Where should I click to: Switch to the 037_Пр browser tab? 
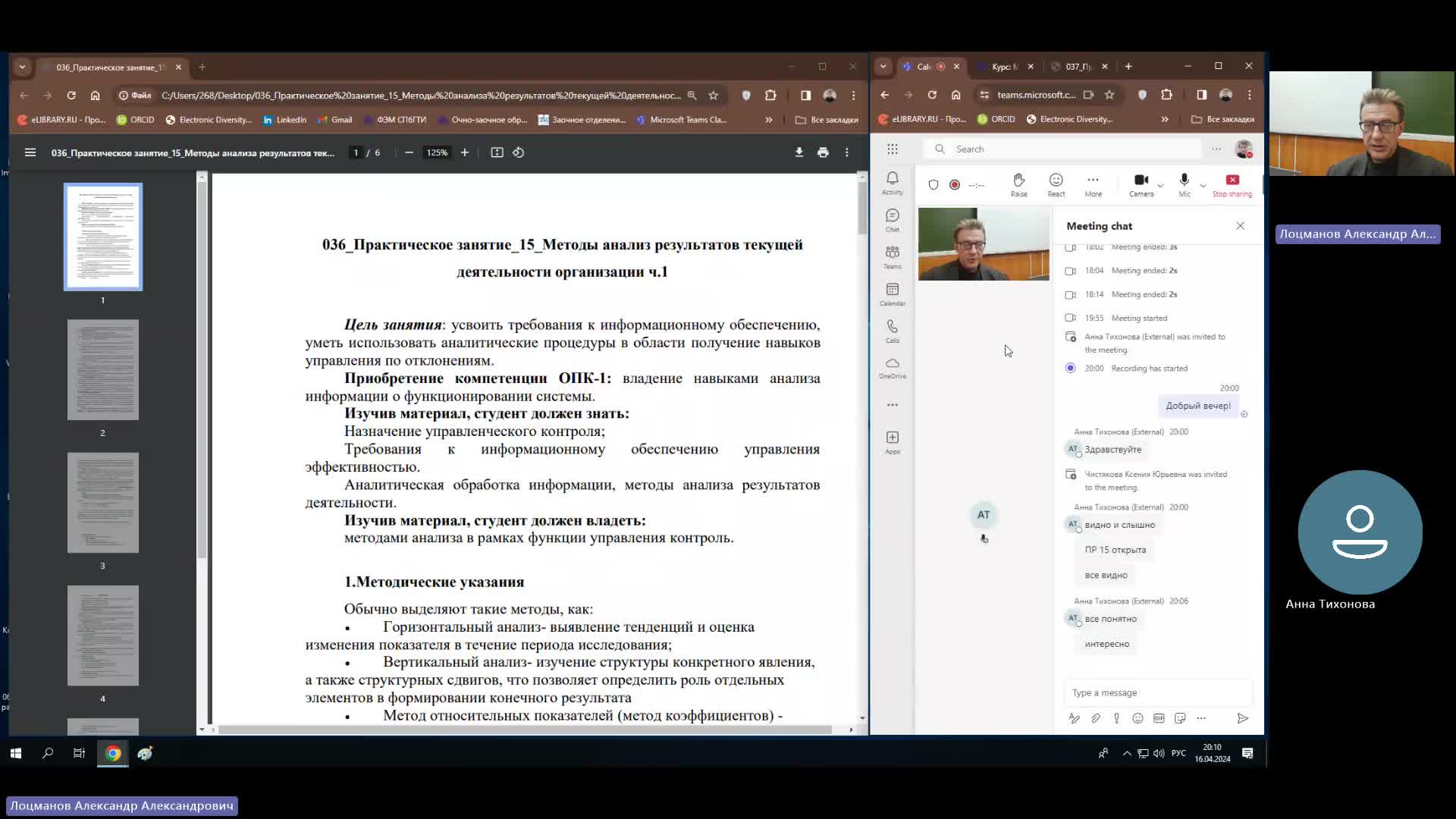[x=1079, y=67]
